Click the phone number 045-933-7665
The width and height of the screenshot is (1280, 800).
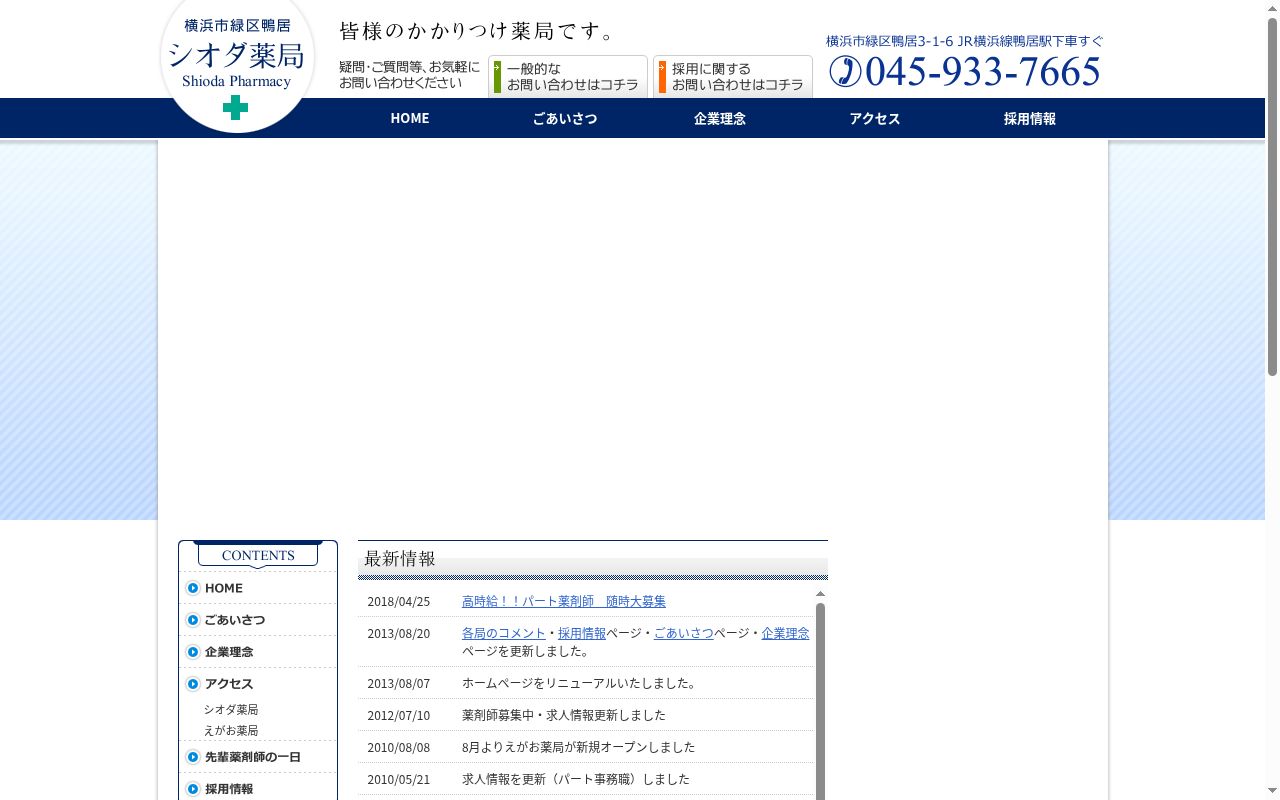coord(983,71)
